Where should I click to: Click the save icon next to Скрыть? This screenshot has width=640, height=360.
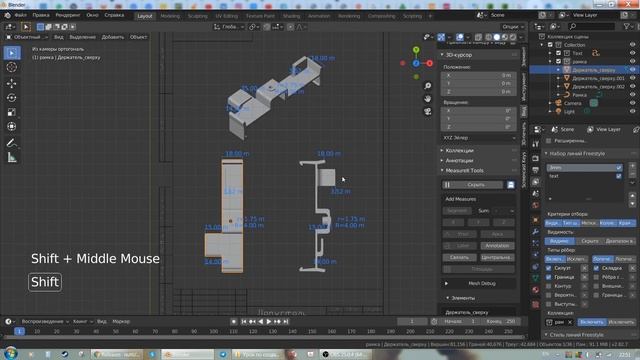coord(511,185)
